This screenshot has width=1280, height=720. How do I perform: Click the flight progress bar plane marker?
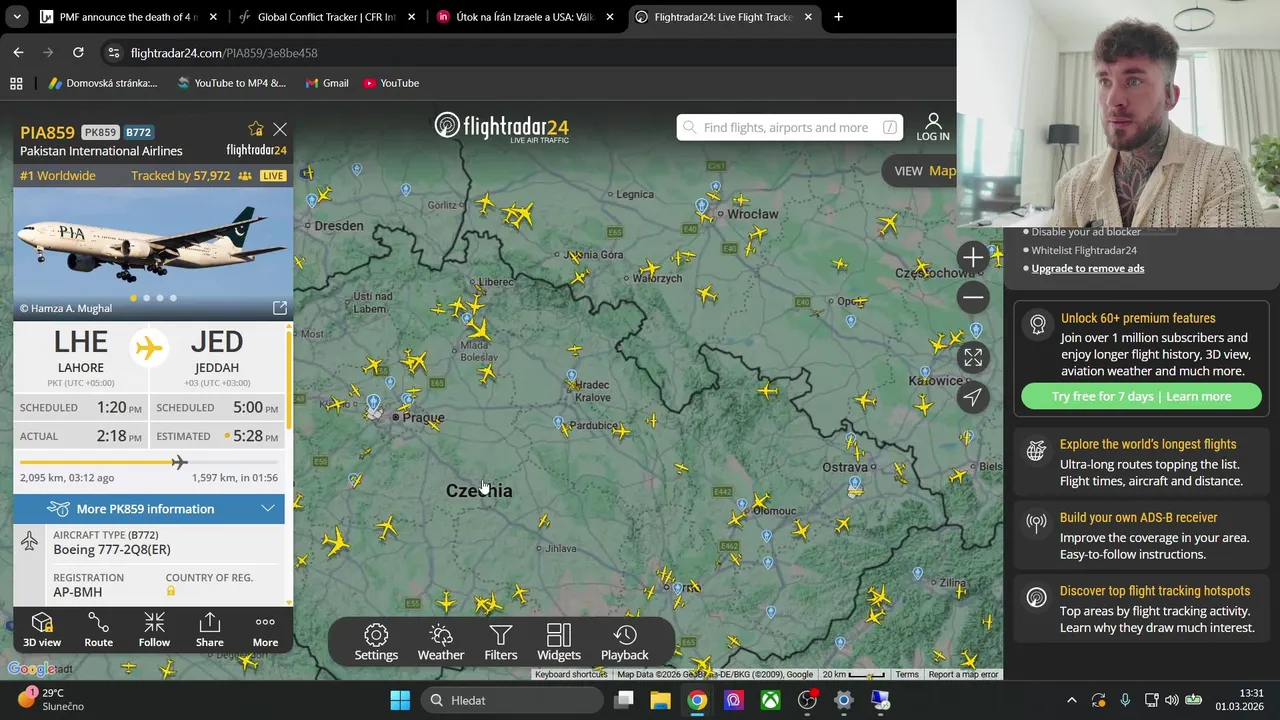179,462
